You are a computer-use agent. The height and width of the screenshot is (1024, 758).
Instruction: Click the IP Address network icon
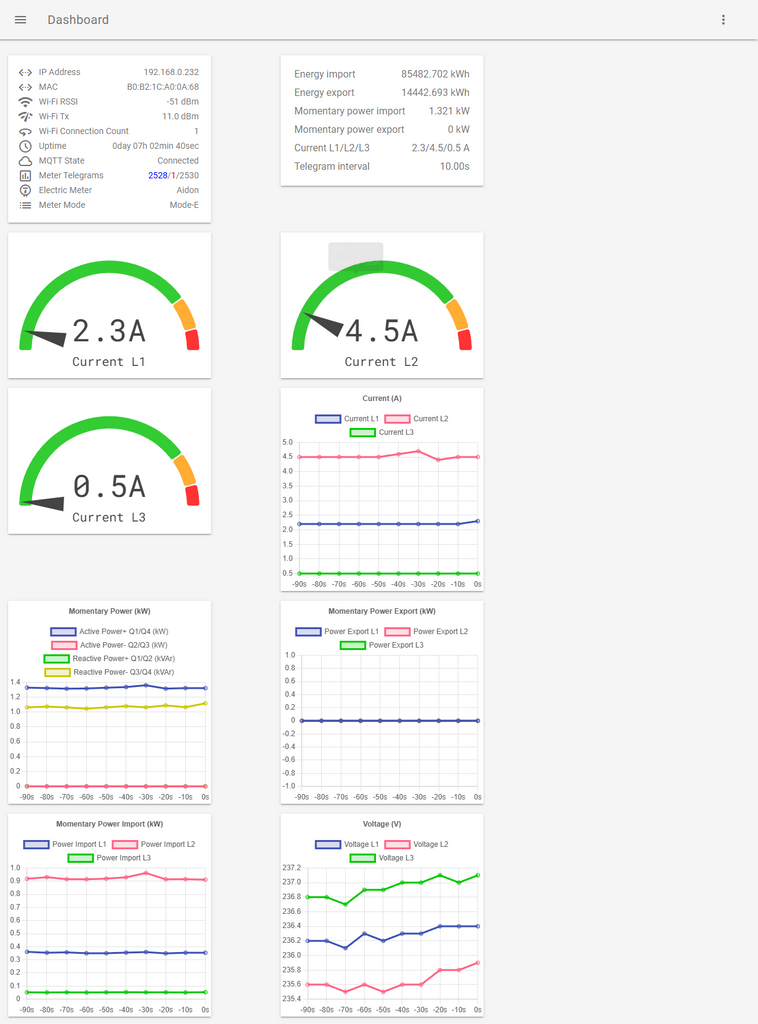[x=25, y=72]
